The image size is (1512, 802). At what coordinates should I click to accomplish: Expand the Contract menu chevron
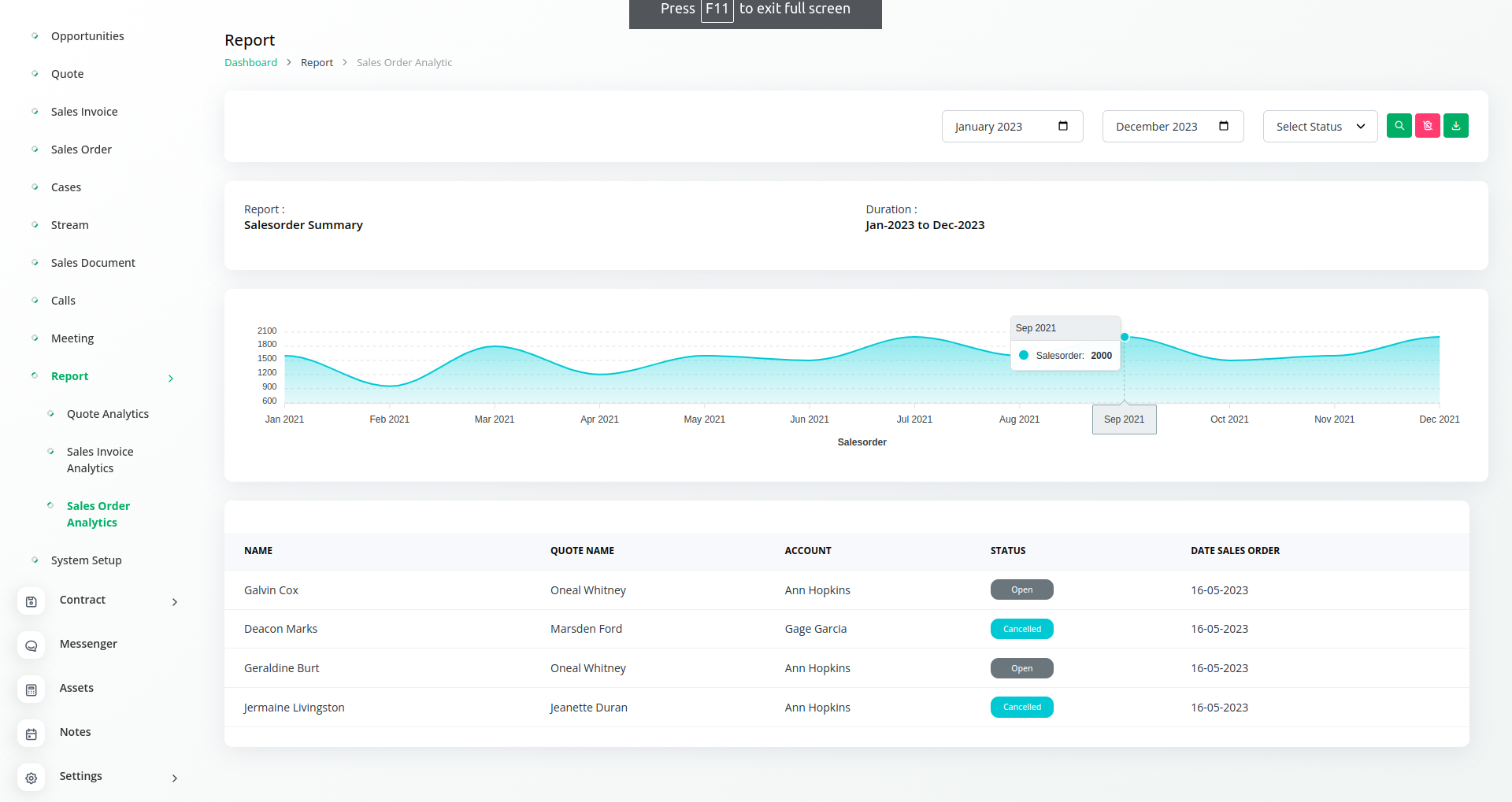click(175, 602)
